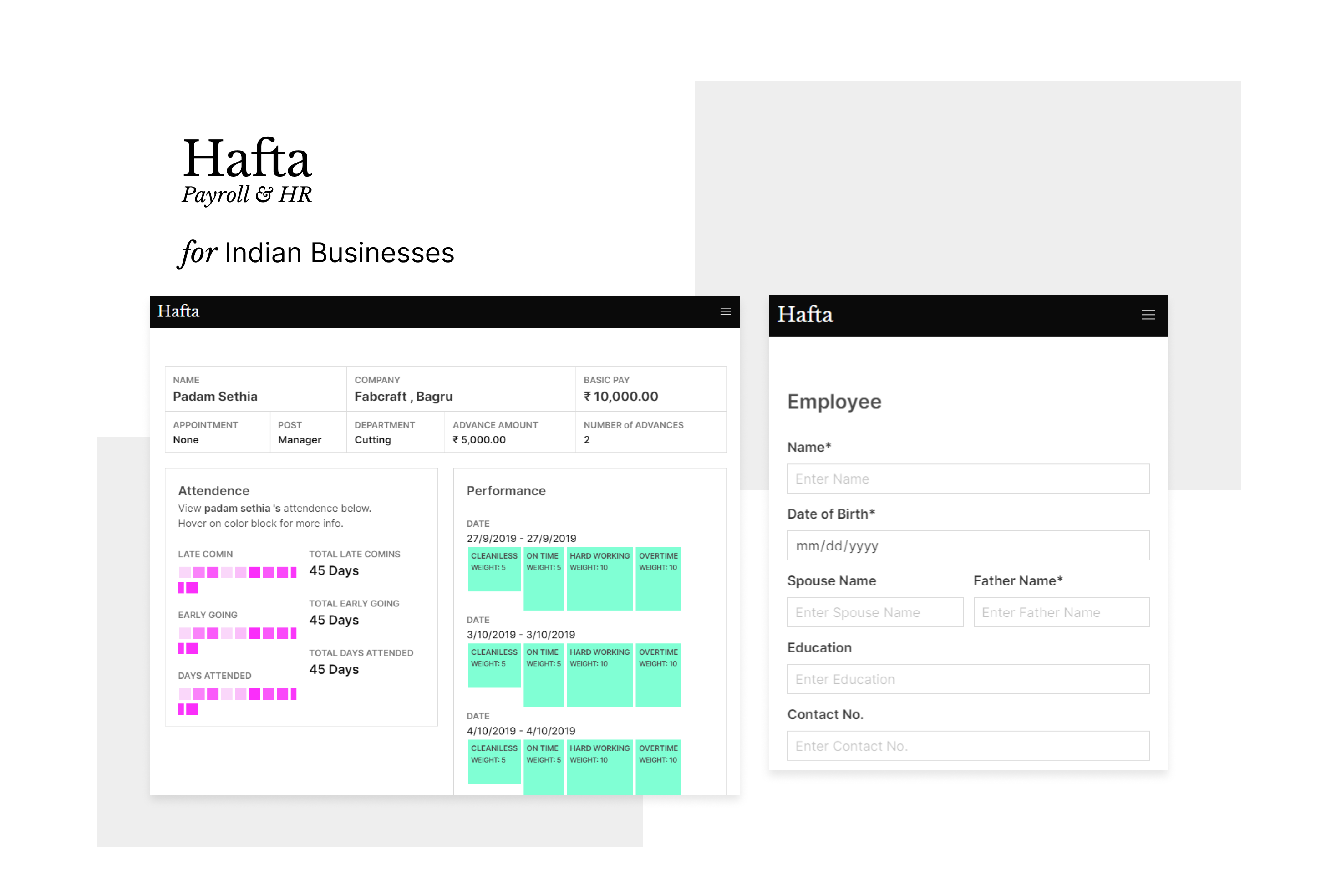Click the Date of Birth field
The height and width of the screenshot is (896, 1326).
(968, 545)
